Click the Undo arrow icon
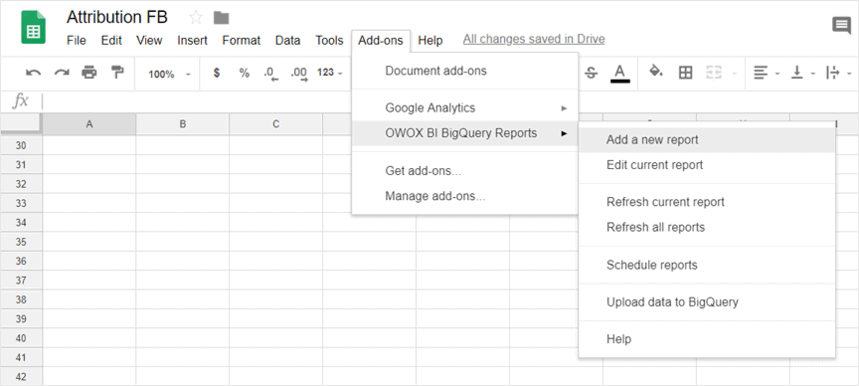859x386 pixels. coord(33,72)
